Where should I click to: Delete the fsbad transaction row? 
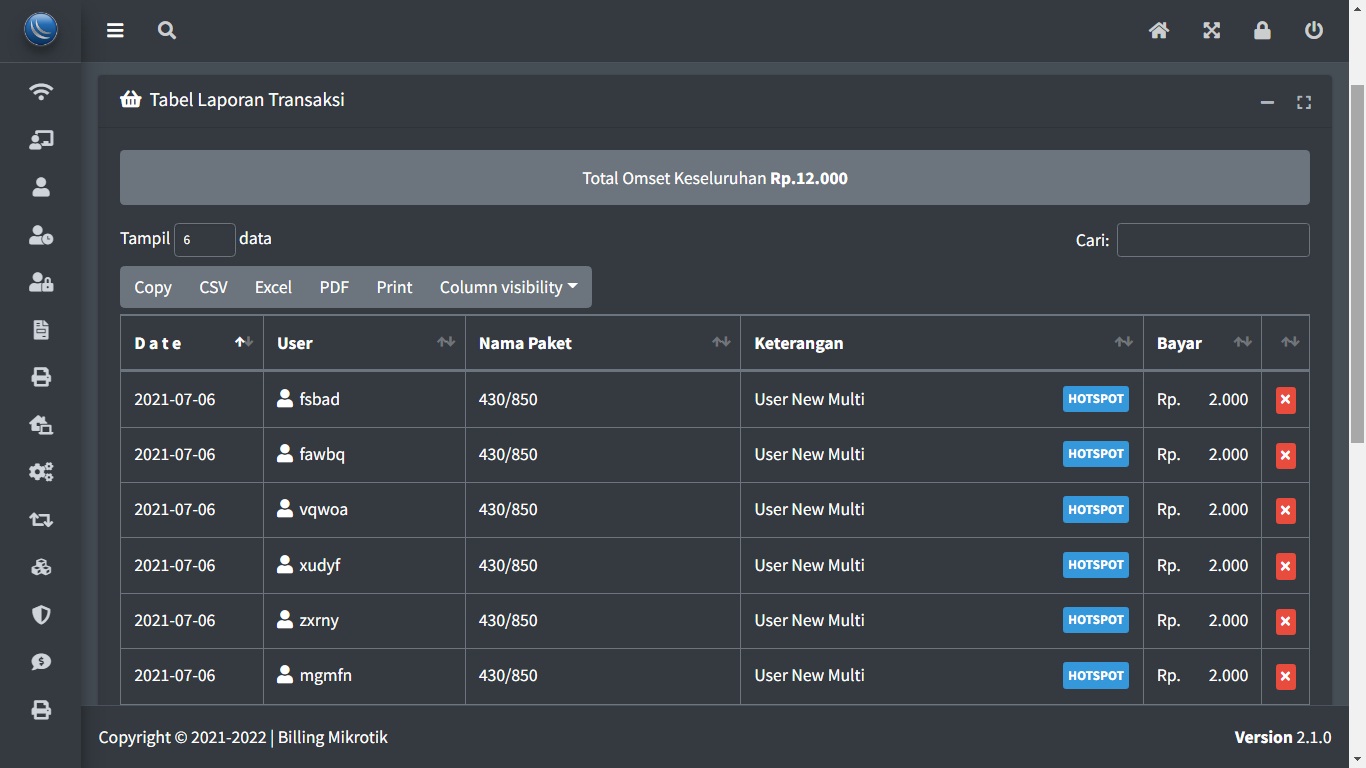1285,400
